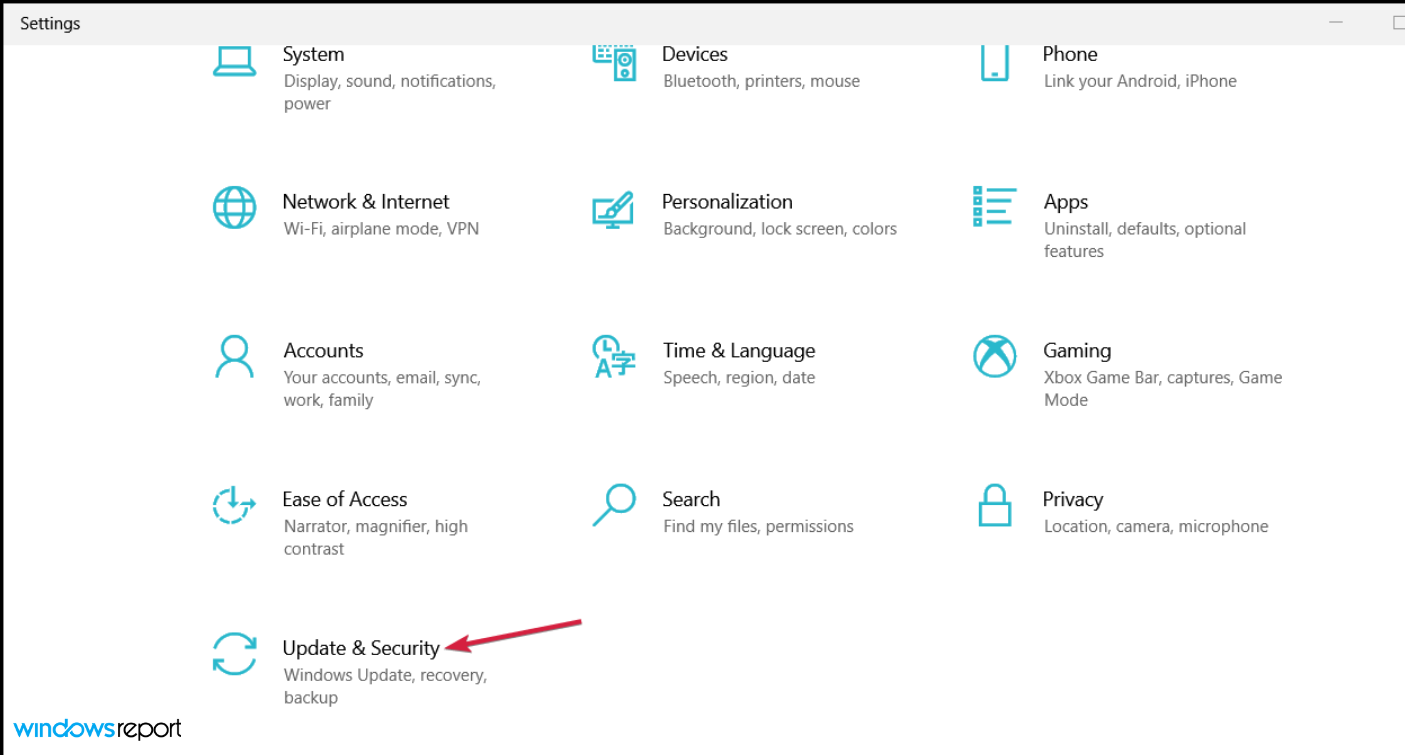Open the Apps settings title

pyautogui.click(x=1066, y=202)
